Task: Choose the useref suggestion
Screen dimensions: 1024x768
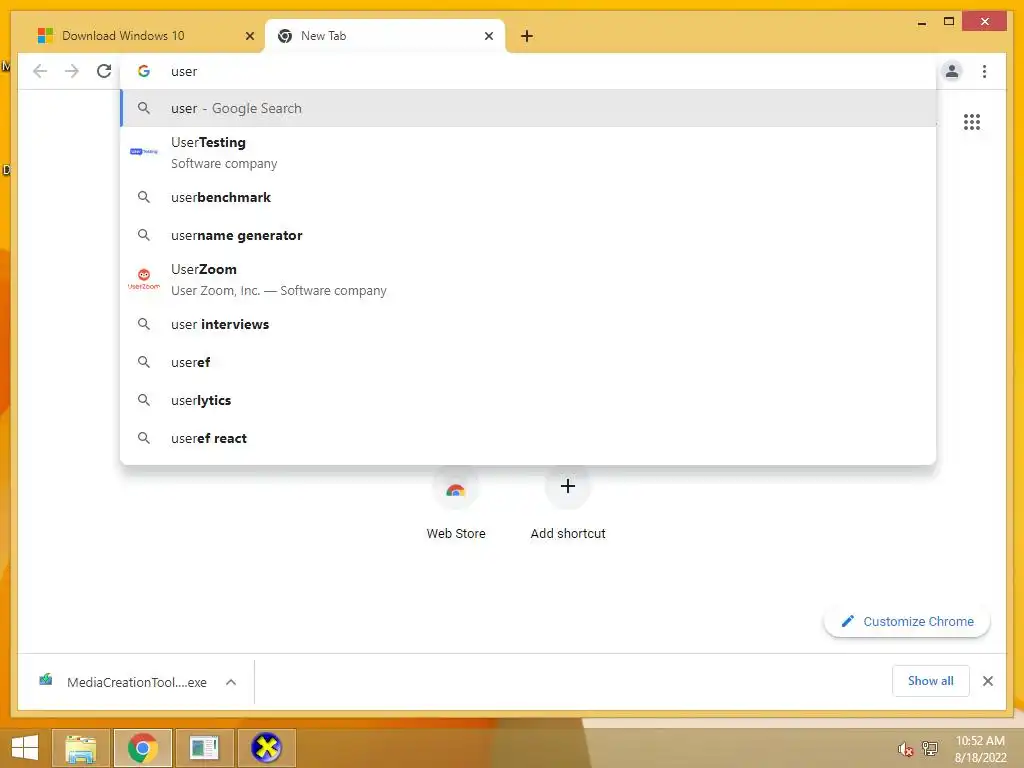Action: pyautogui.click(x=528, y=362)
